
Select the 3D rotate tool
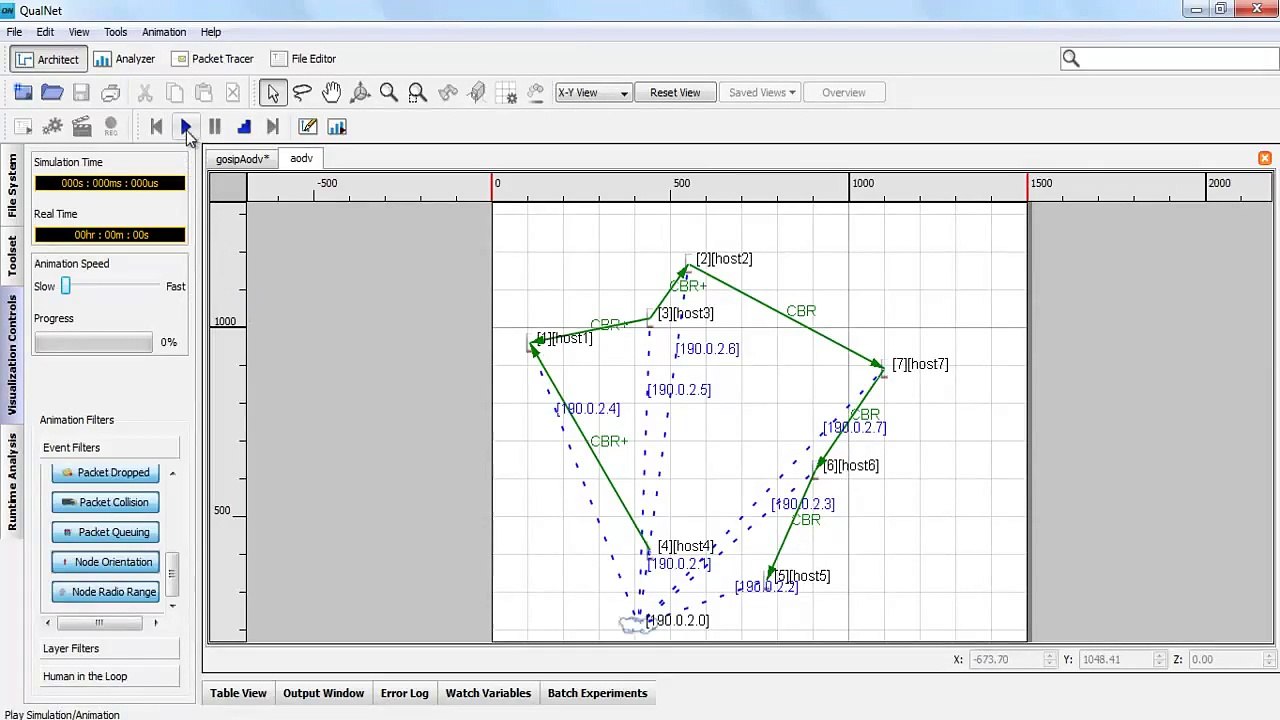pyautogui.click(x=360, y=93)
